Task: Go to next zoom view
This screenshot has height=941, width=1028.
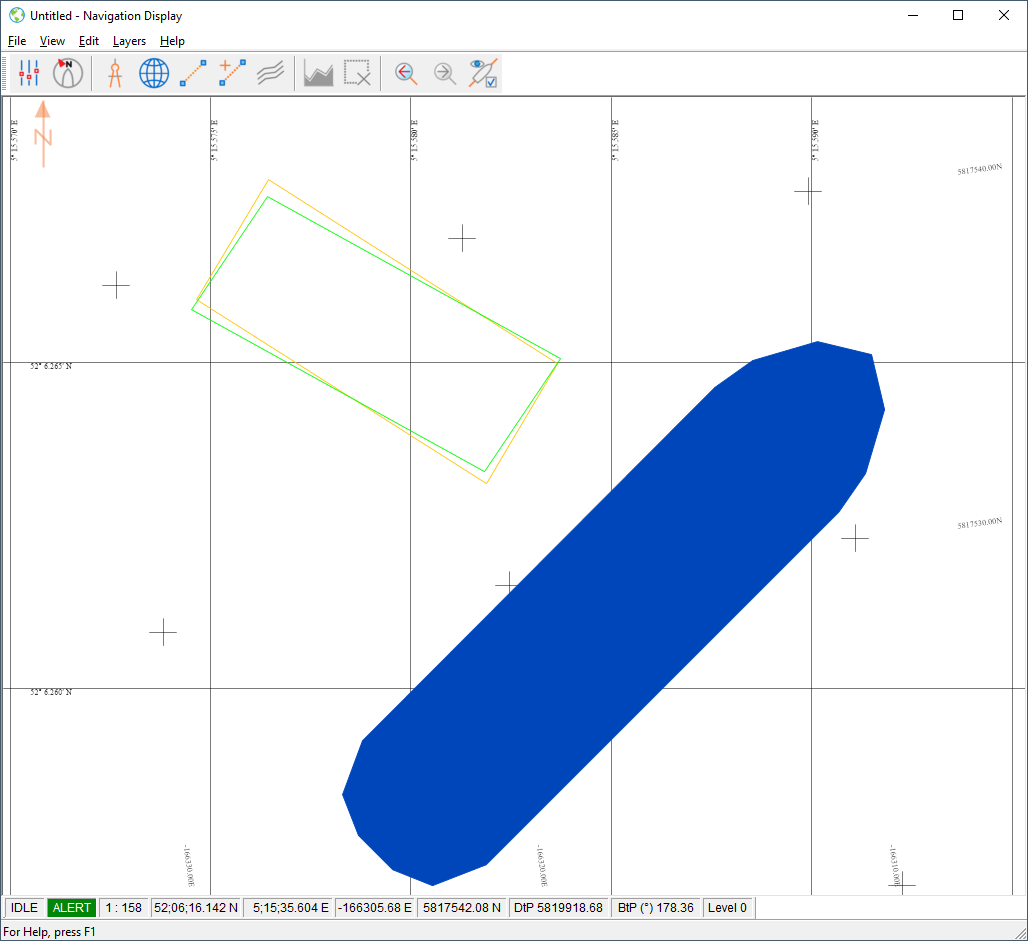Action: 444,73
